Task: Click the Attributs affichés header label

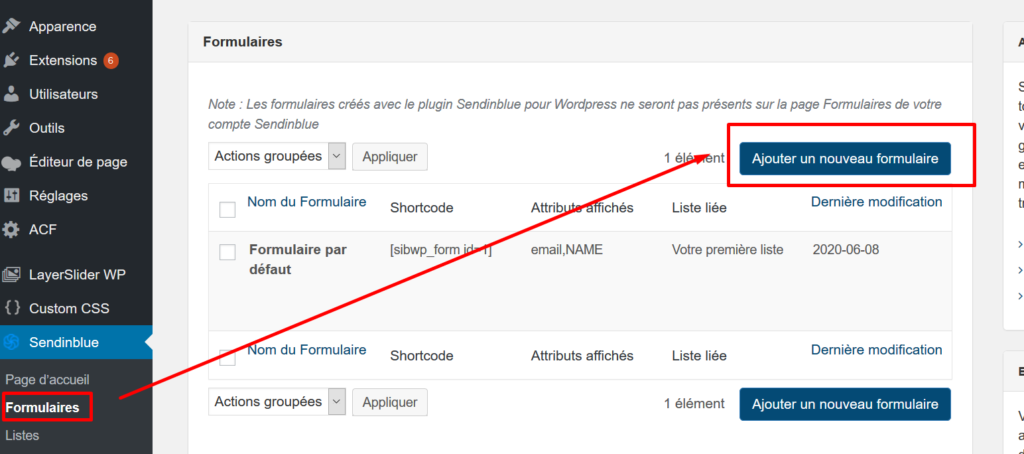Action: click(x=582, y=208)
